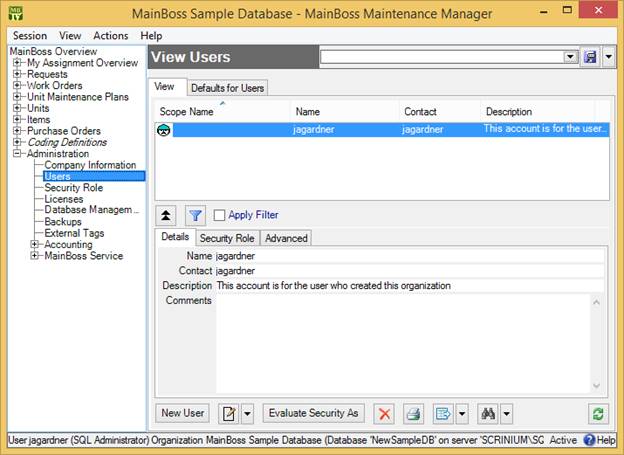624x455 pixels.
Task: Open the dropdown arrow next to binoculars icon
Action: click(x=506, y=414)
